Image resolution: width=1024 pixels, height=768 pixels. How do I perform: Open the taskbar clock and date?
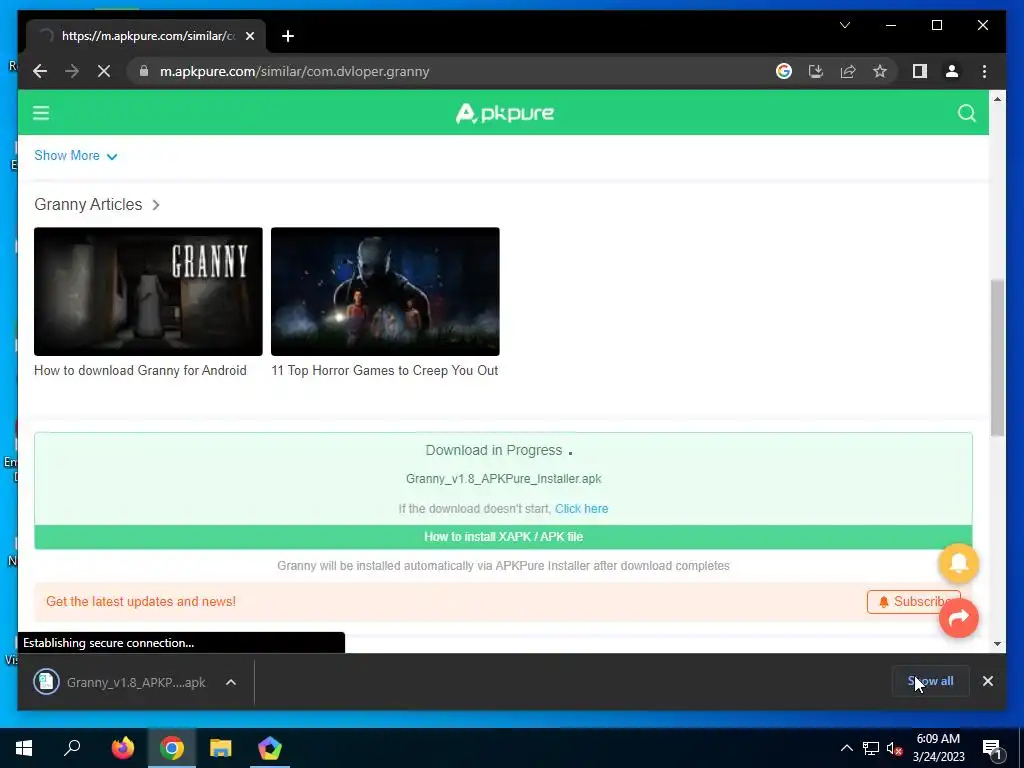(x=938, y=748)
